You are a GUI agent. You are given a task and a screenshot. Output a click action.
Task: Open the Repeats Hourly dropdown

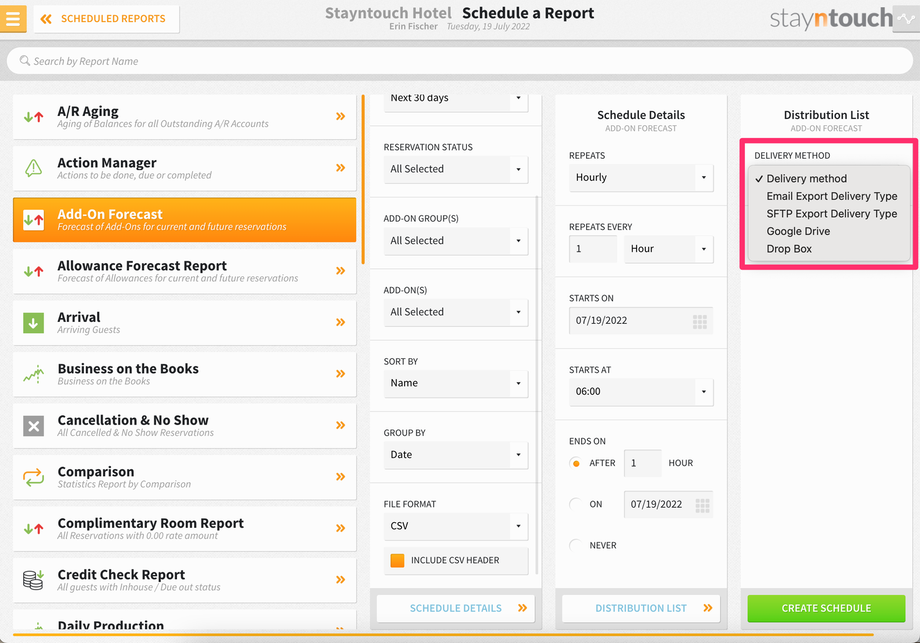[x=641, y=178]
